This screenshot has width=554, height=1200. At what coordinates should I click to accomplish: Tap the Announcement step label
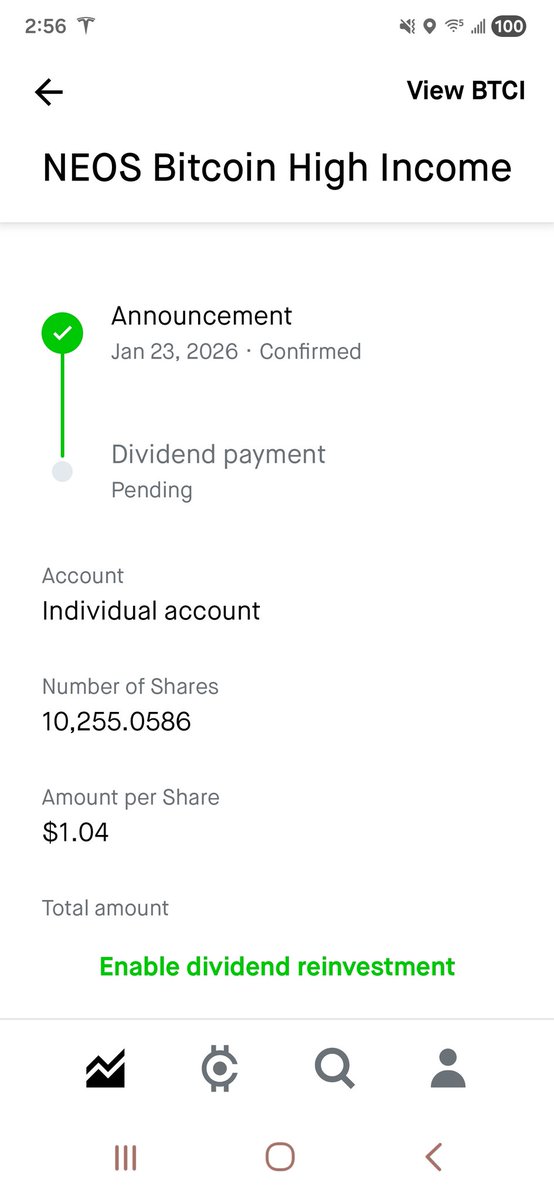point(202,316)
